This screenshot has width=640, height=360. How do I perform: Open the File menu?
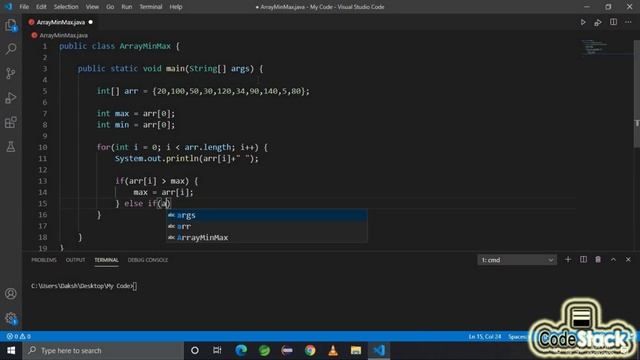pyautogui.click(x=24, y=7)
